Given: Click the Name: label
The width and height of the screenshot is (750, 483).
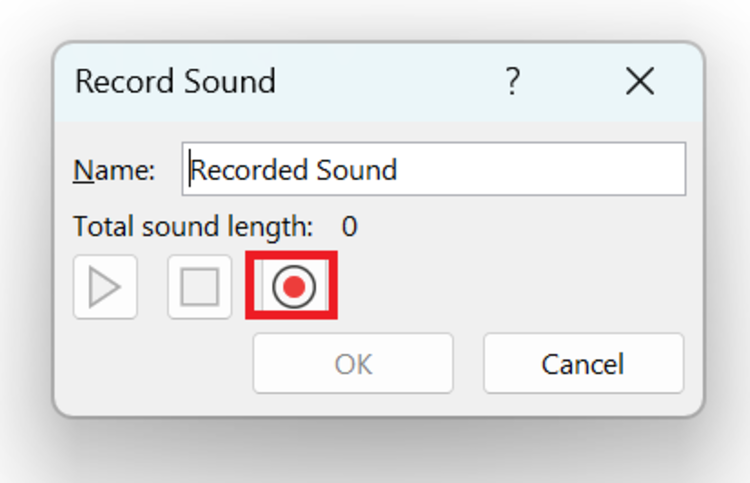Looking at the screenshot, I should (114, 170).
